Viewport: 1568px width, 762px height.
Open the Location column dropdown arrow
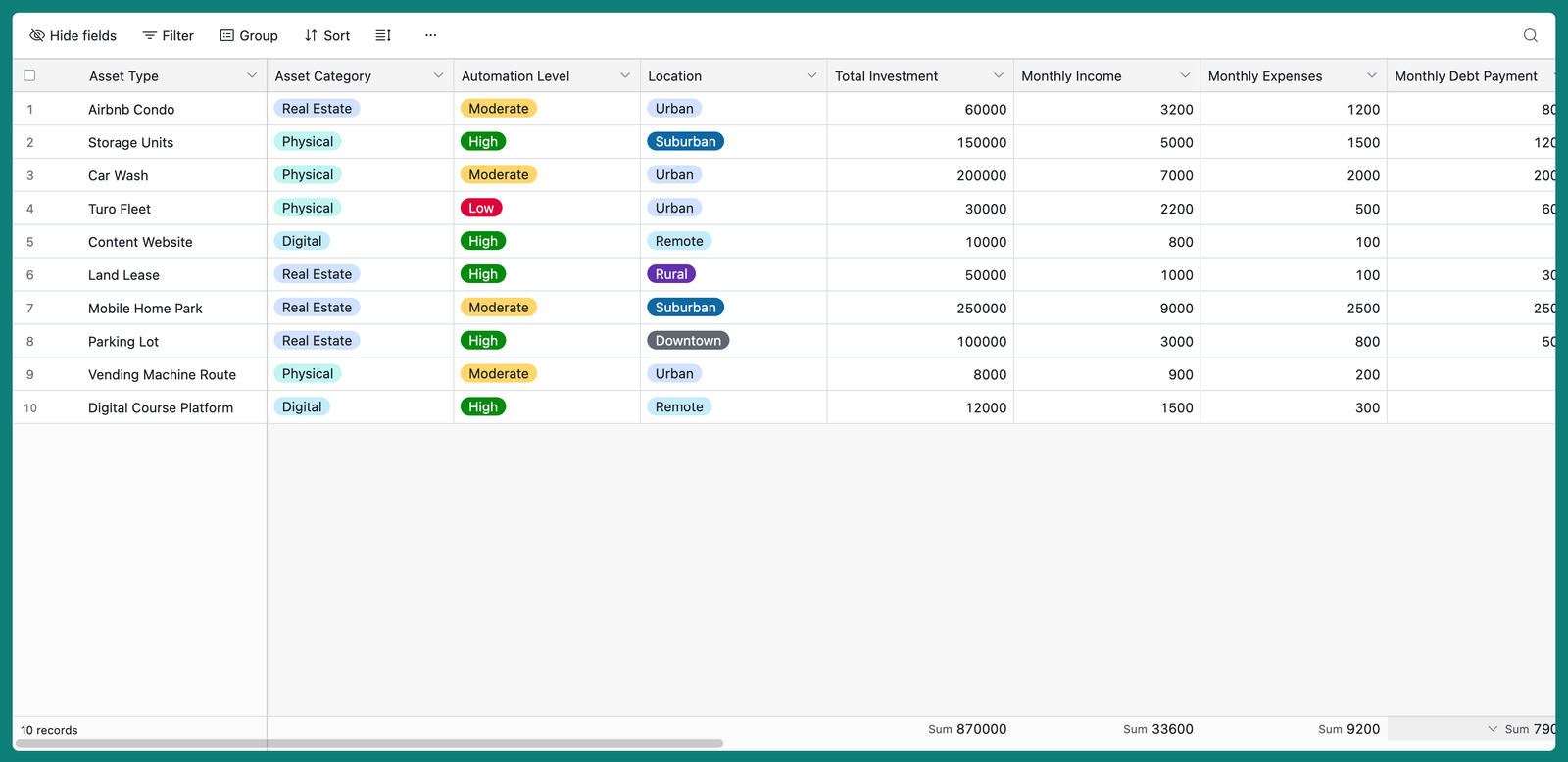point(811,75)
